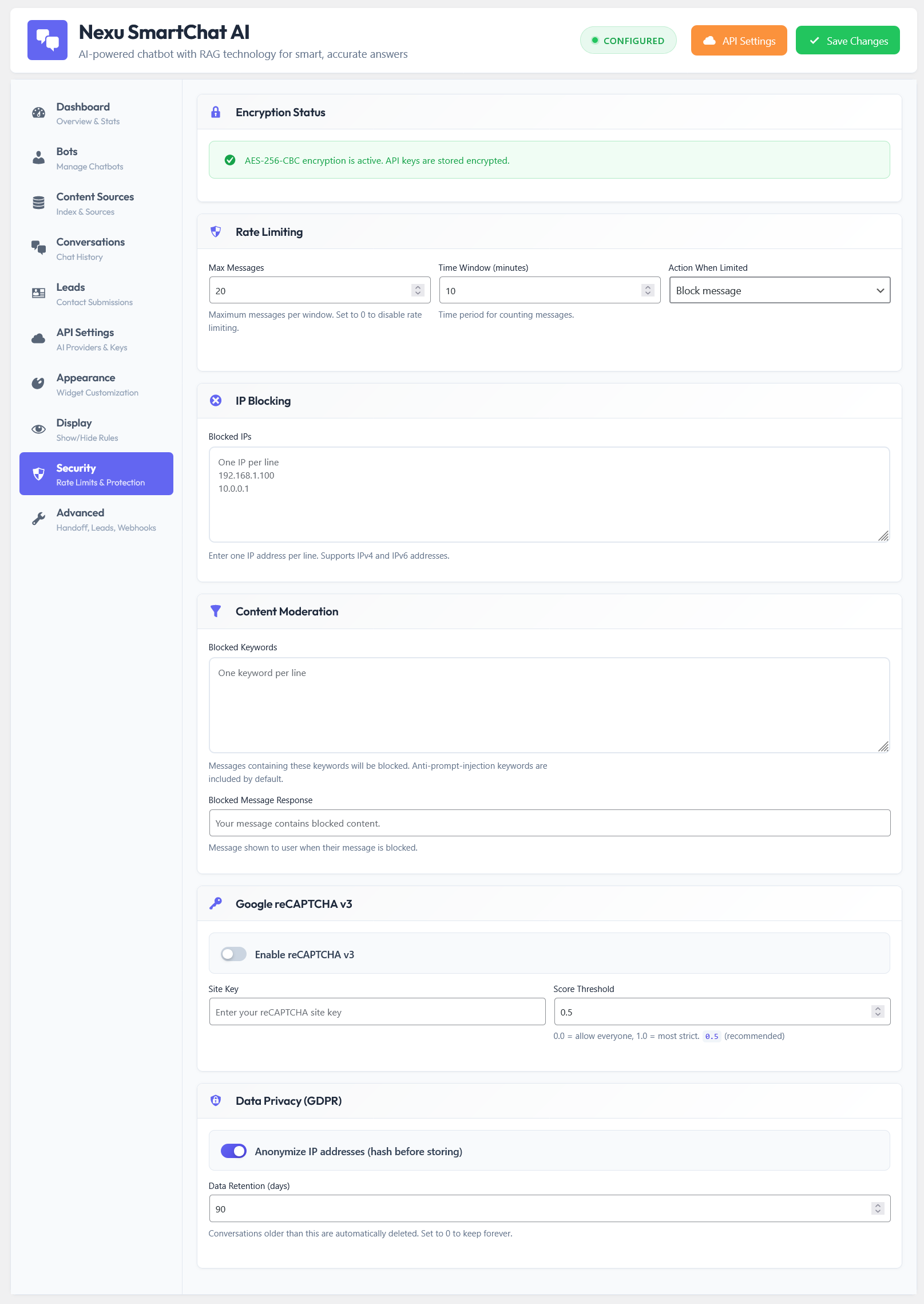Click into the Blocked Keywords textarea
Image resolution: width=924 pixels, height=1304 pixels.
pos(549,705)
